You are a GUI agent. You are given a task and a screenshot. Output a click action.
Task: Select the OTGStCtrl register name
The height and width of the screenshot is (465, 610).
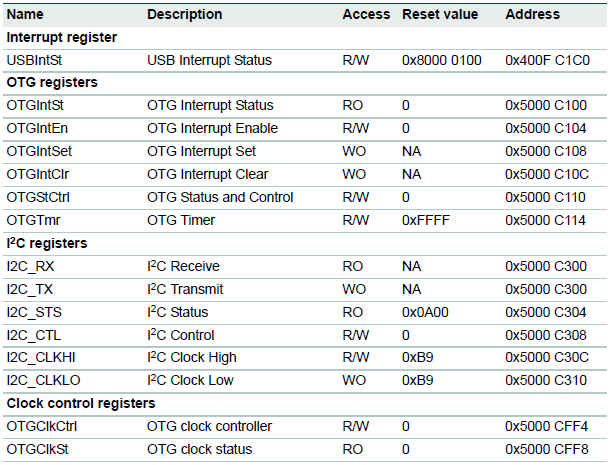(x=38, y=197)
